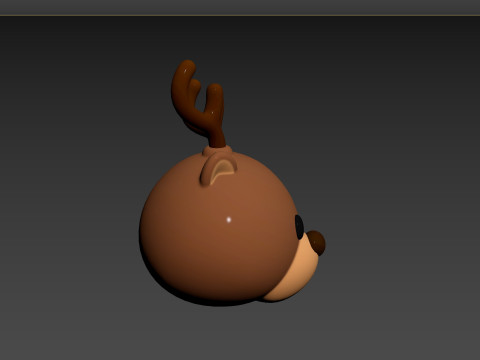Screen dimensions: 480x360
Task: Pick the reindeer's dark brown nose
Action: (x=317, y=243)
